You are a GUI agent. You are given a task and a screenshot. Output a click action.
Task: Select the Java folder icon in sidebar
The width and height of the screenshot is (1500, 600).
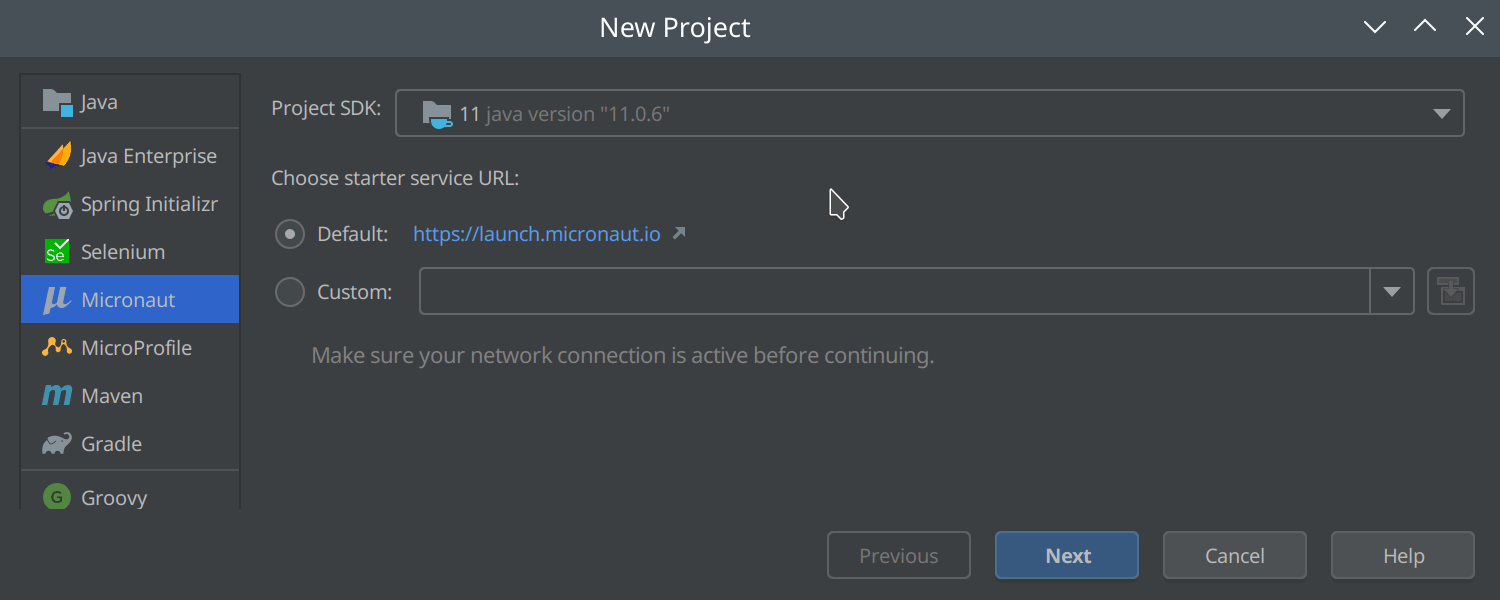click(57, 102)
